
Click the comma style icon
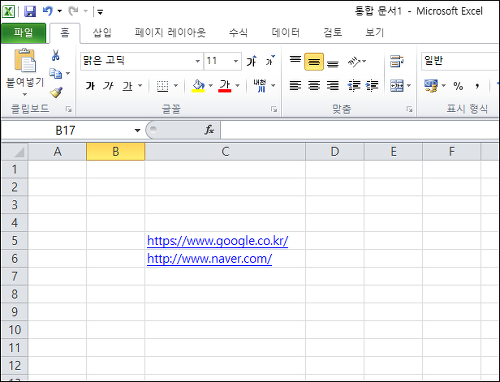tap(477, 86)
